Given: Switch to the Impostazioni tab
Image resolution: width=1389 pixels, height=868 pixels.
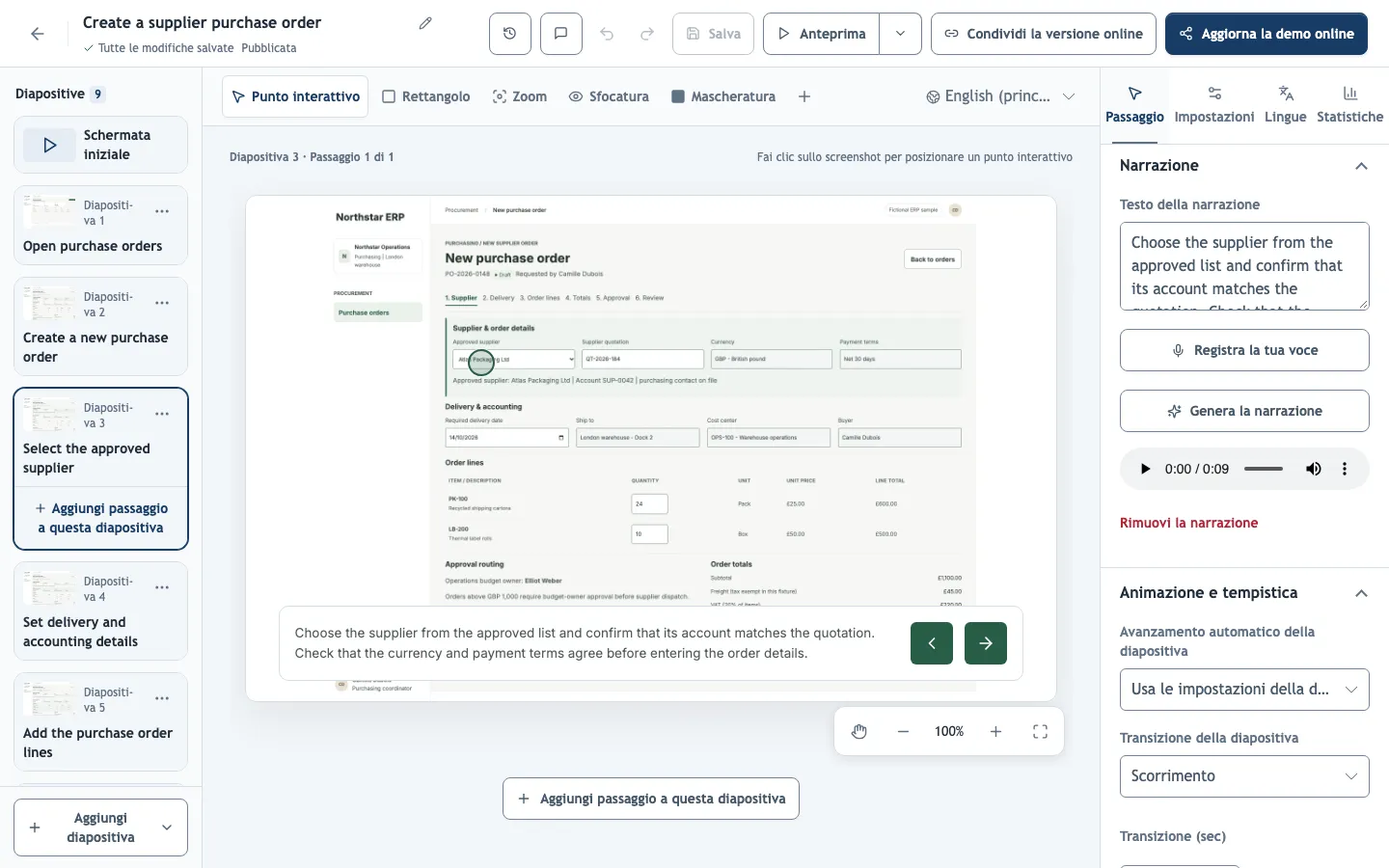Looking at the screenshot, I should pos(1214,105).
